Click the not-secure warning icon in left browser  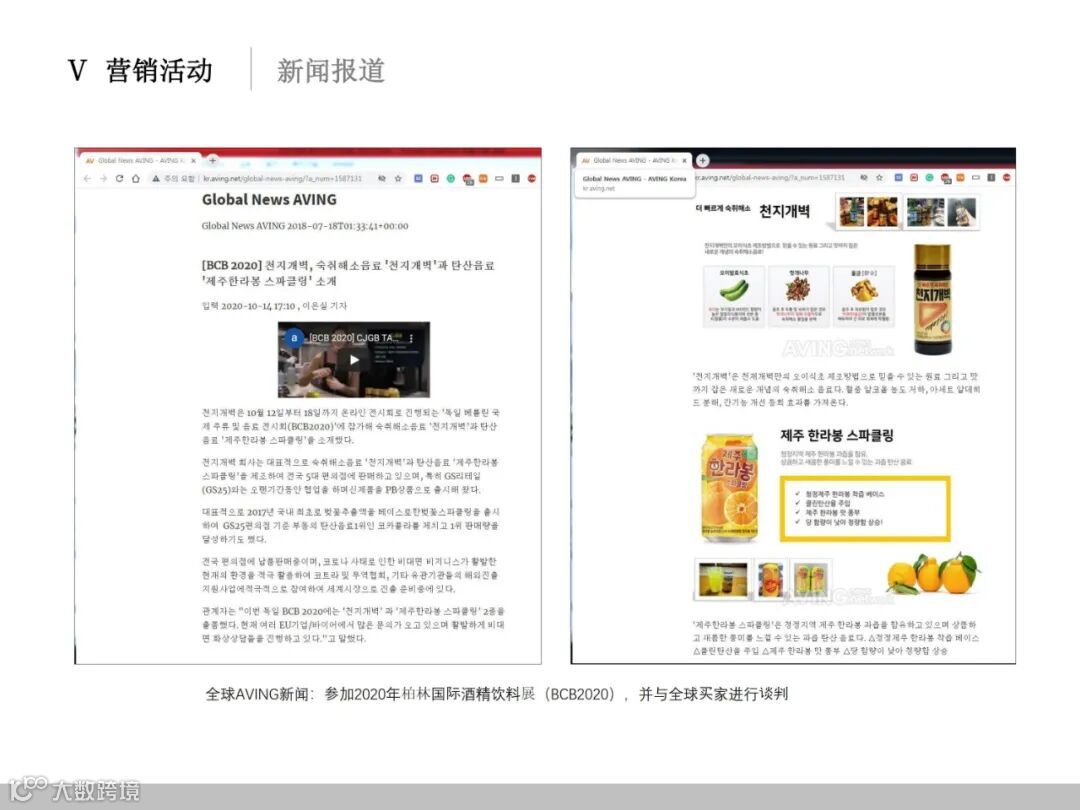click(156, 178)
